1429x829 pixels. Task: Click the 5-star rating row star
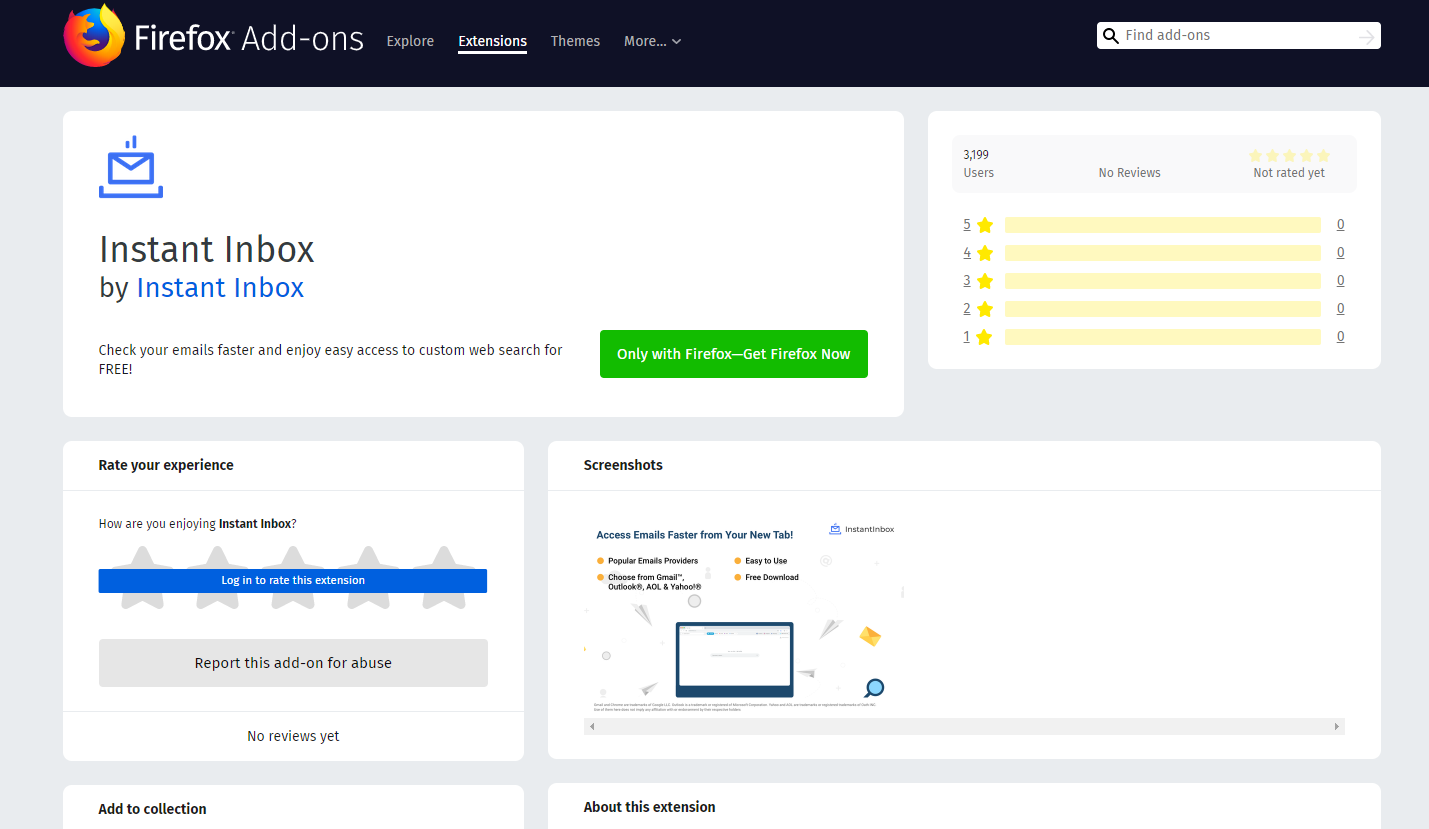[x=985, y=225]
